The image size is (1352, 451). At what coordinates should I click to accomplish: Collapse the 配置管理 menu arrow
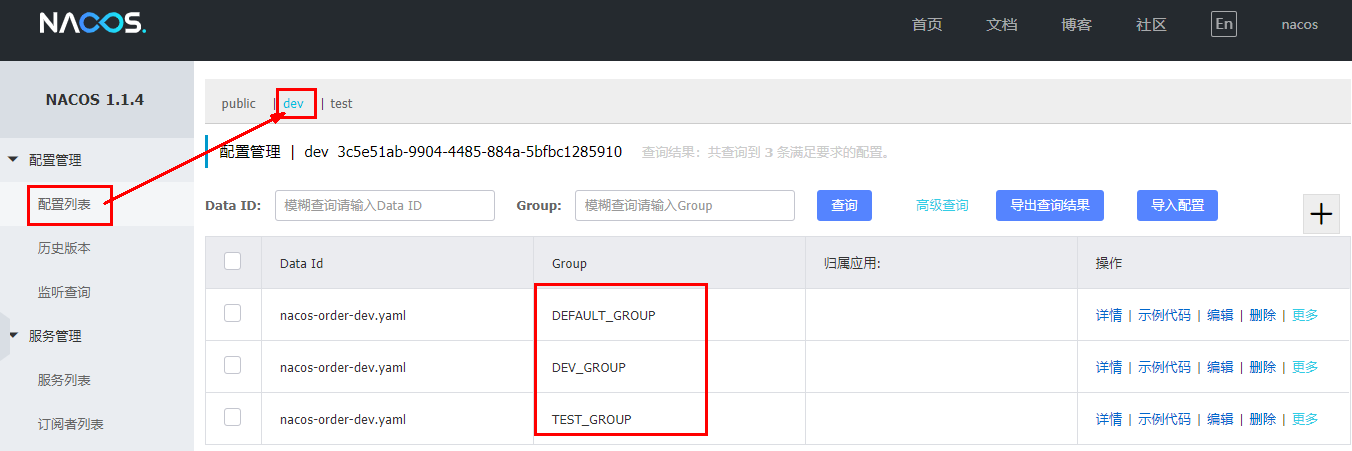tap(14, 159)
